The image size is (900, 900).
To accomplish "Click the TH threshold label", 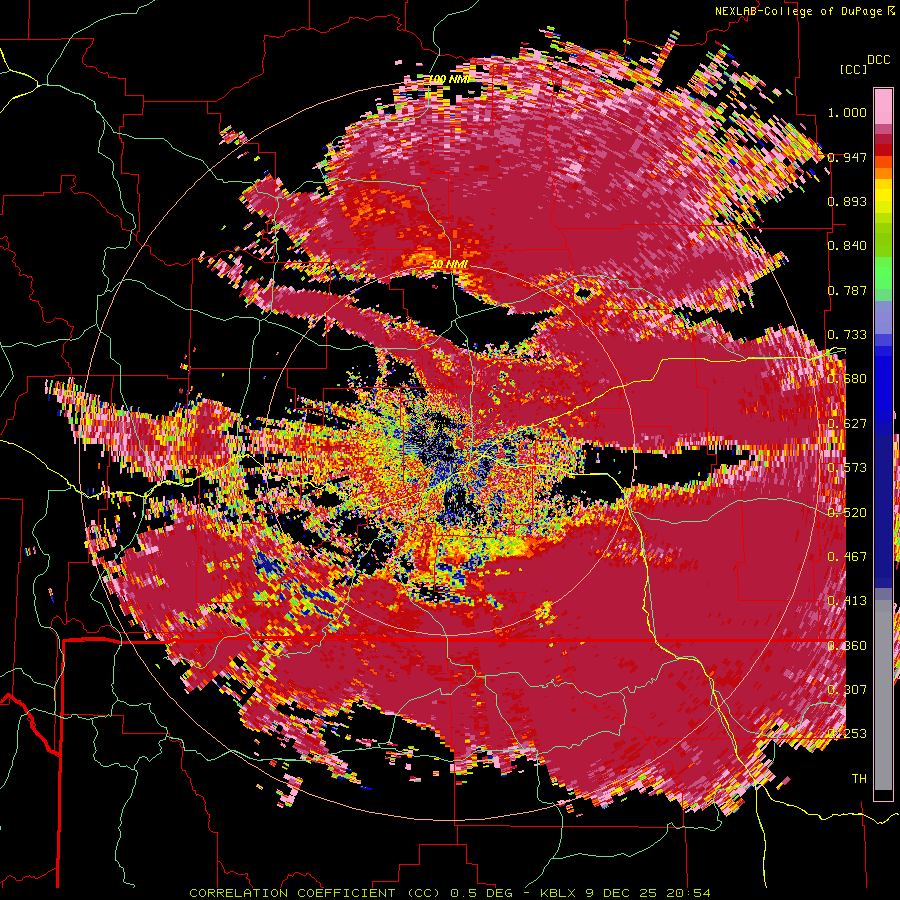I will click(x=859, y=779).
